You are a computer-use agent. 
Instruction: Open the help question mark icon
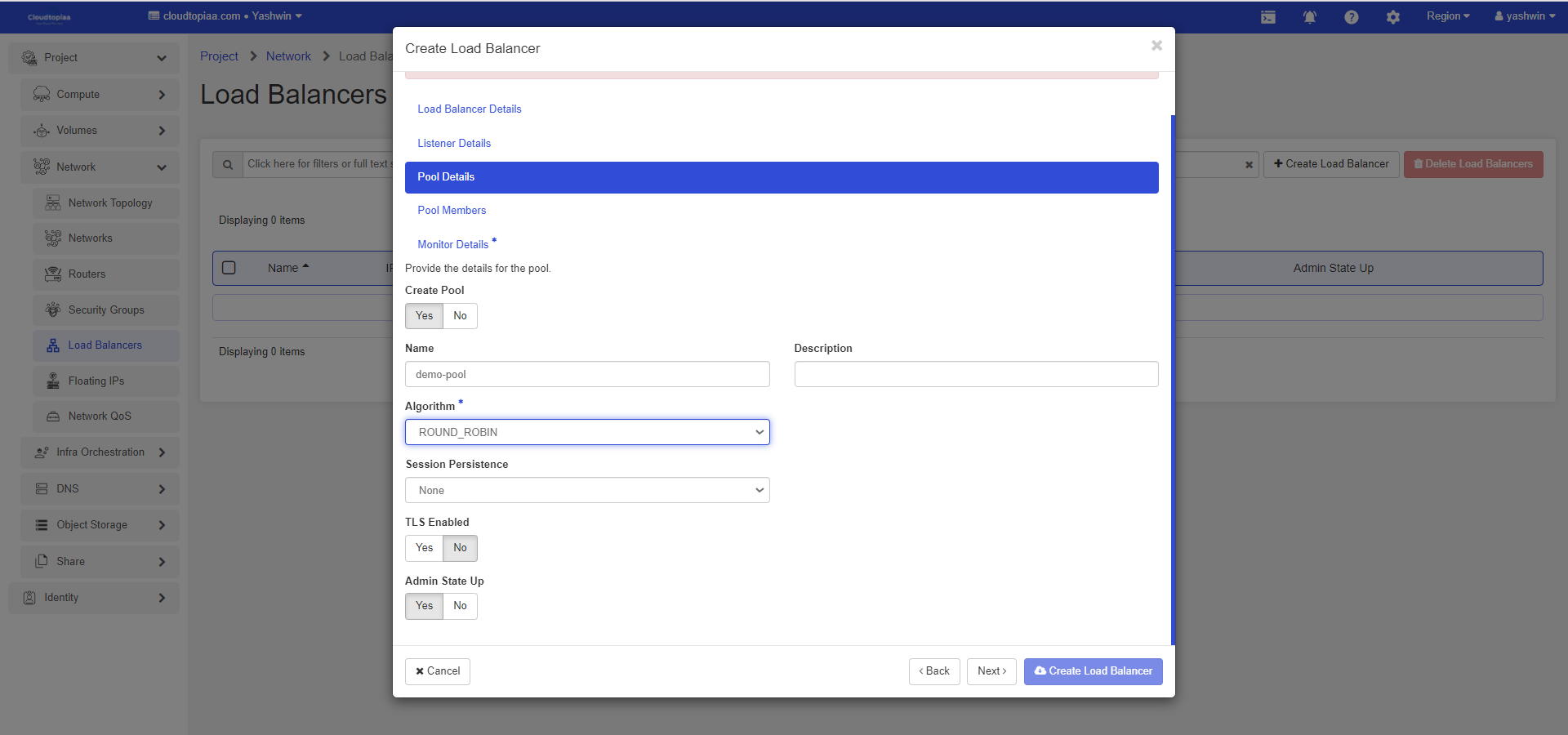coord(1351,17)
